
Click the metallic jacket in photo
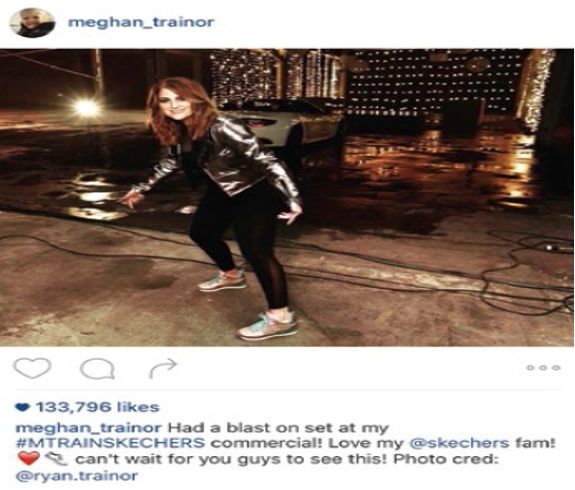(220, 158)
